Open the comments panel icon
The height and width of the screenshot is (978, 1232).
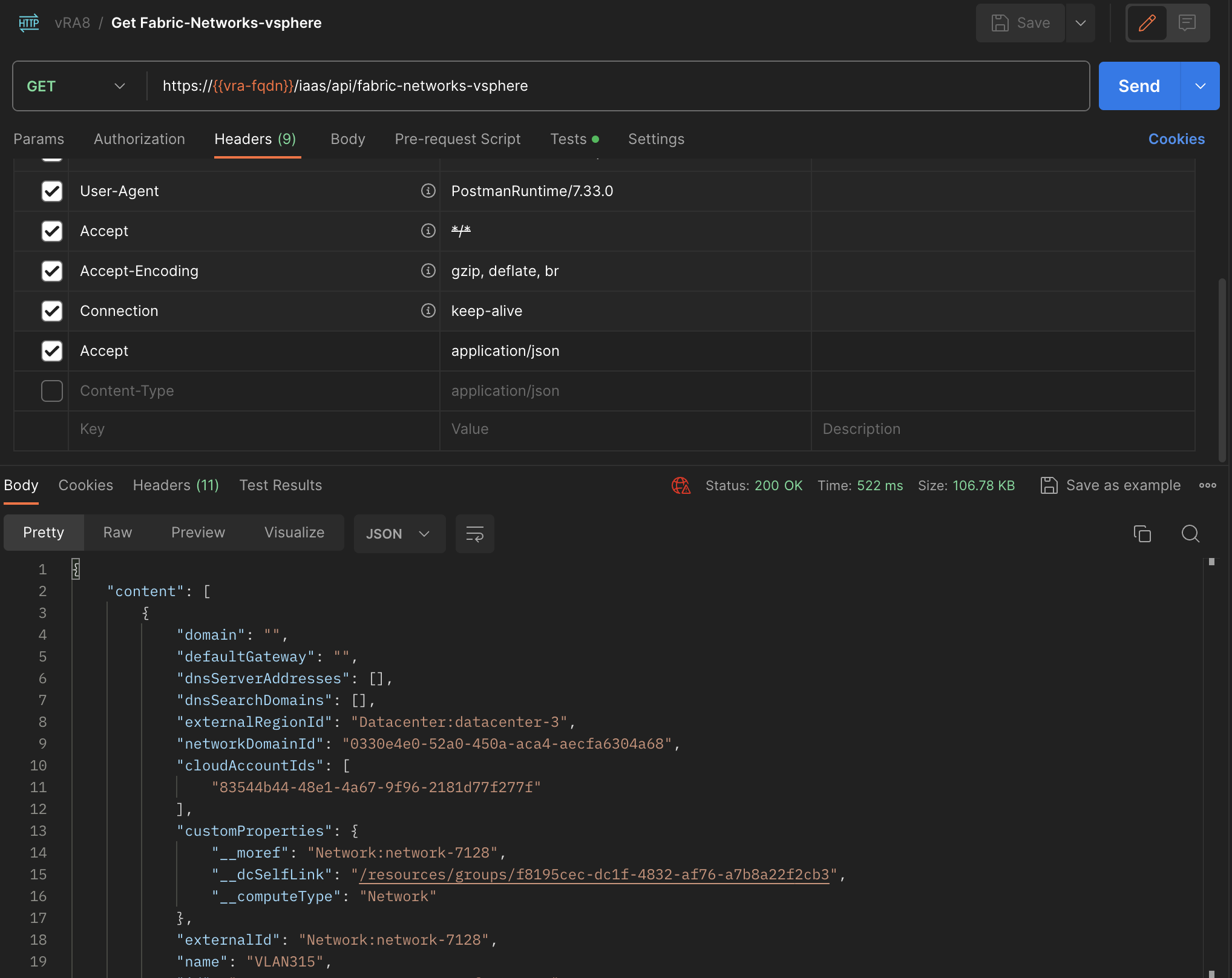click(x=1187, y=23)
